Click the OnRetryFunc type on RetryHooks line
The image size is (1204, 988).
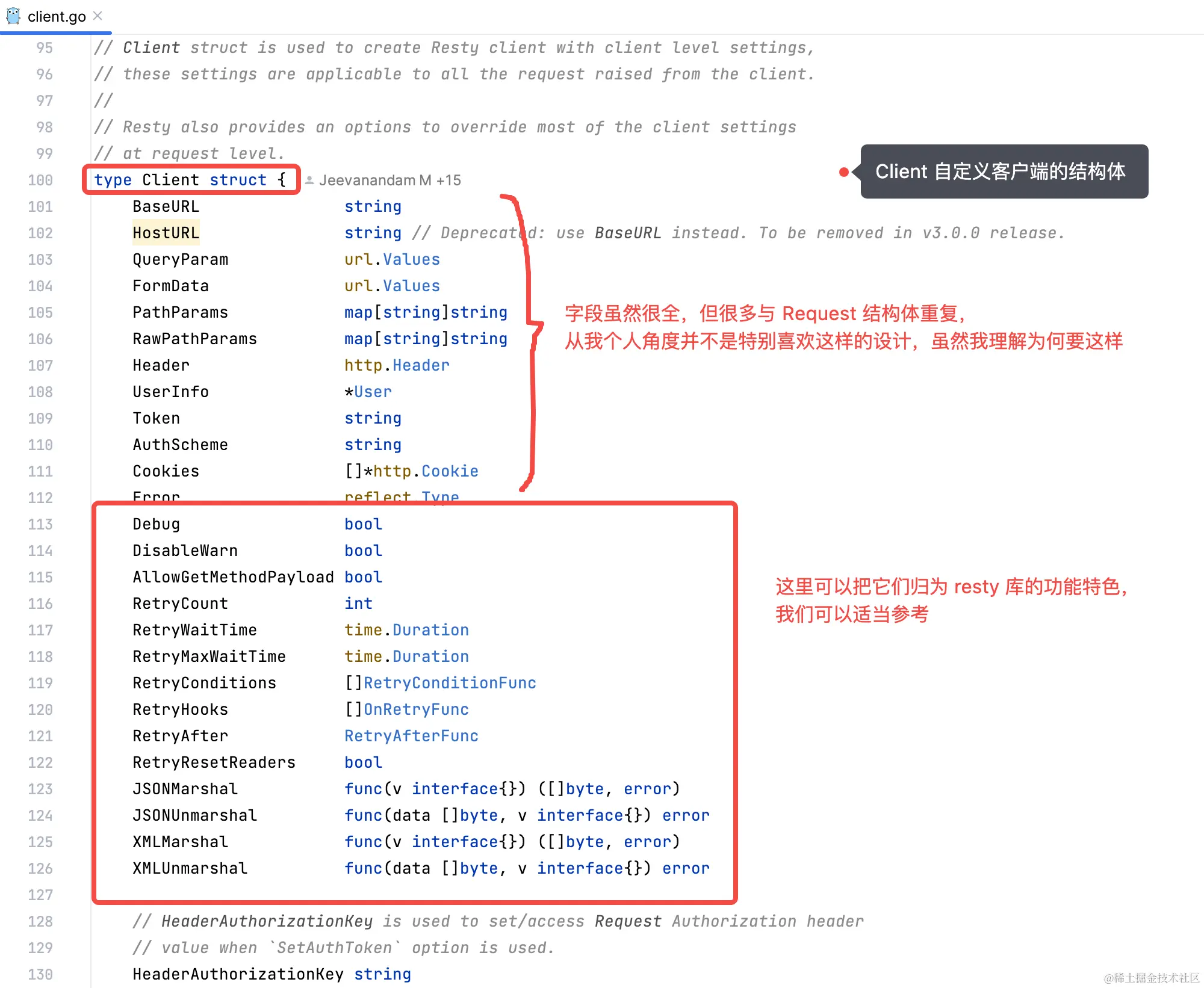tap(416, 709)
